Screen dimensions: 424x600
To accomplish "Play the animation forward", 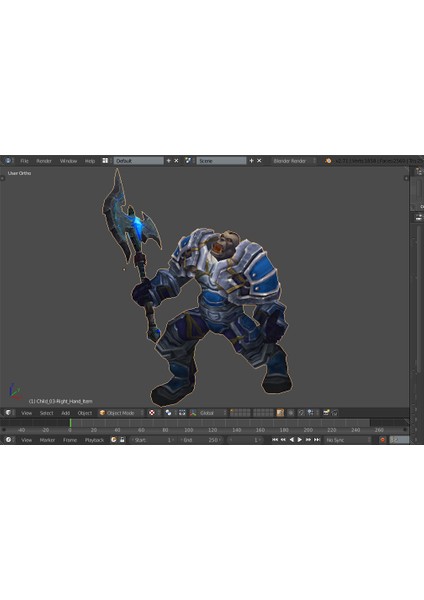I will (300, 440).
